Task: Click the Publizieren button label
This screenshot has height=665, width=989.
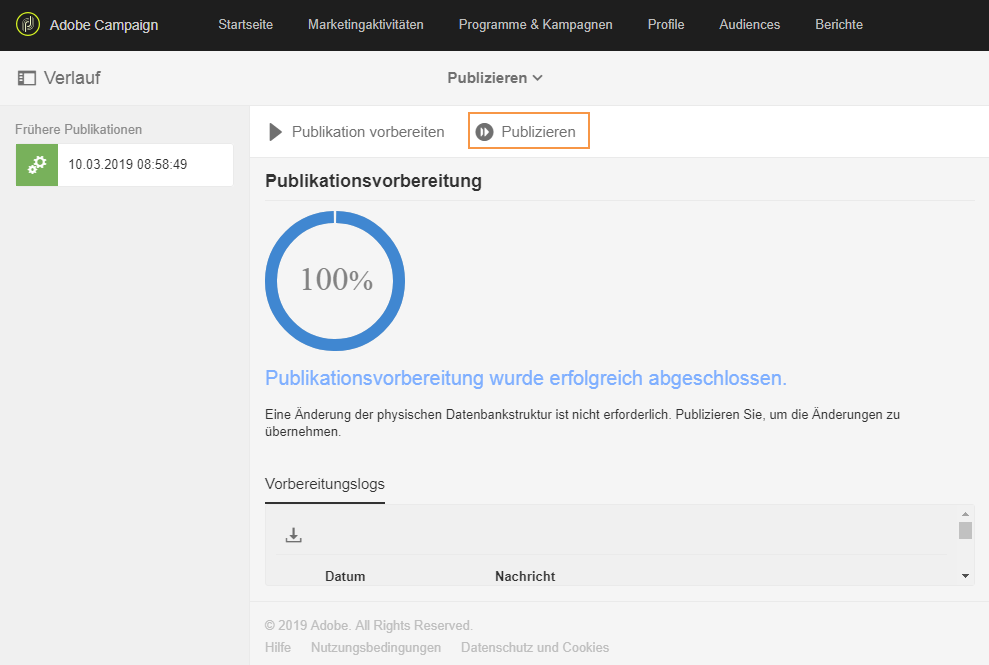Action: (538, 132)
